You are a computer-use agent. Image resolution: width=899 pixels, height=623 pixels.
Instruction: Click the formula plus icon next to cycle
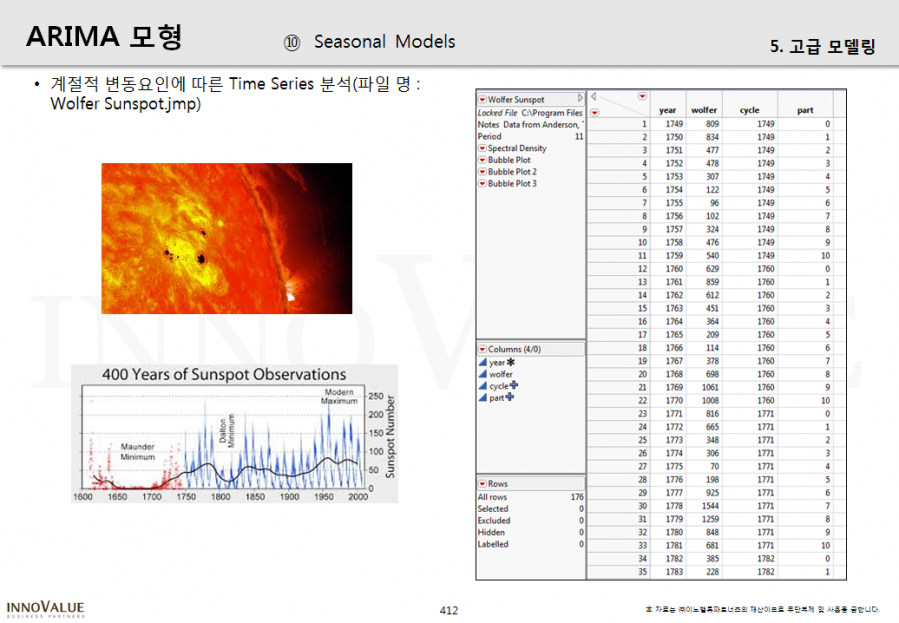pos(514,385)
